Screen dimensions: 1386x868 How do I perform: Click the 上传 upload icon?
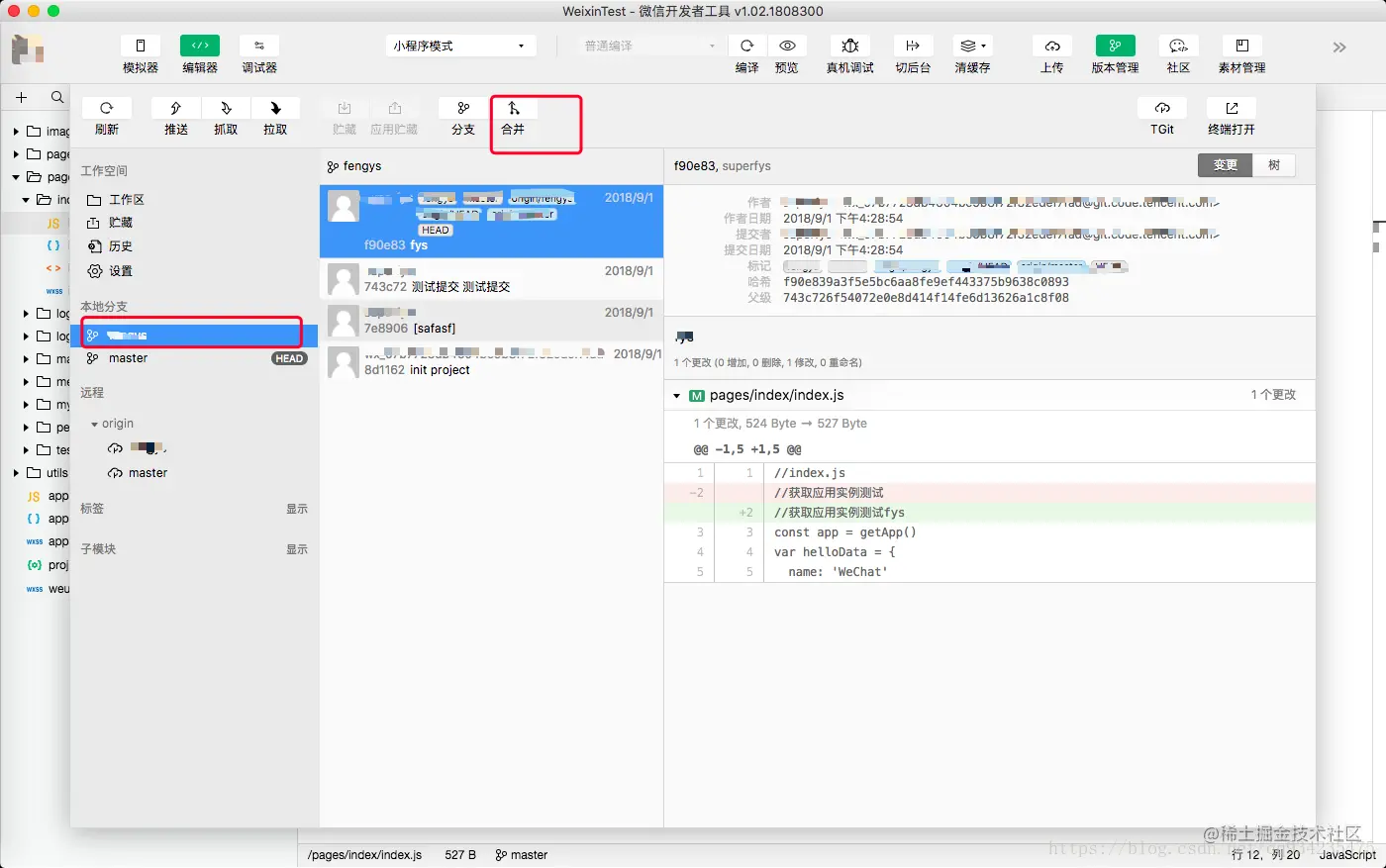point(1052,46)
